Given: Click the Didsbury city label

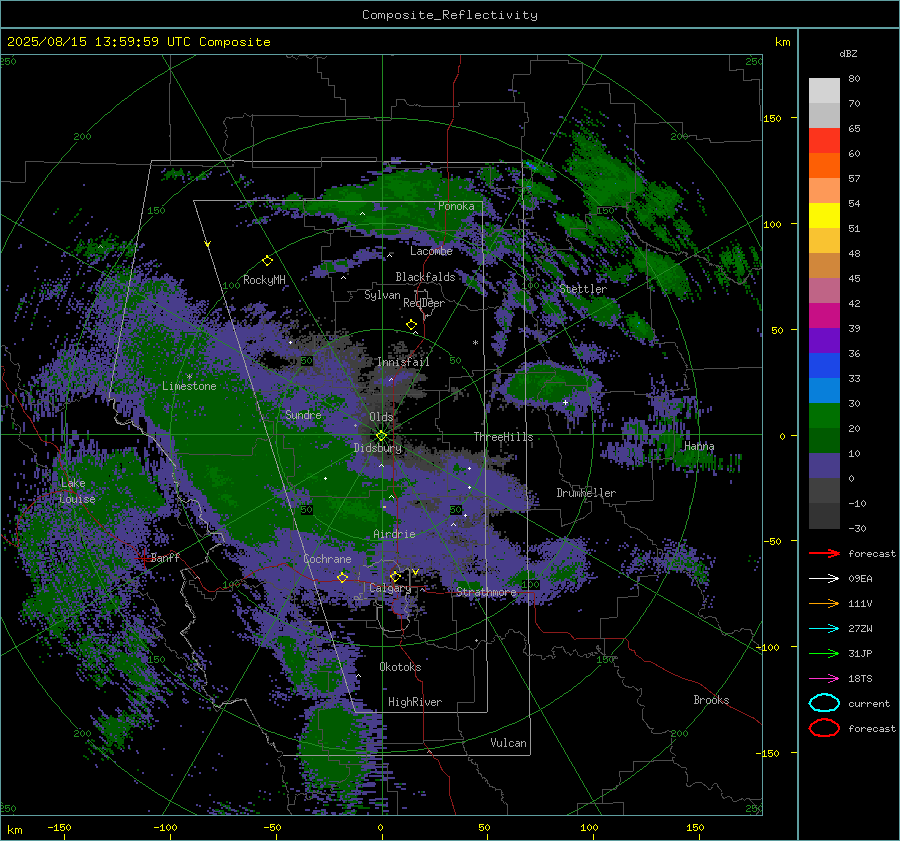Looking at the screenshot, I should (378, 448).
